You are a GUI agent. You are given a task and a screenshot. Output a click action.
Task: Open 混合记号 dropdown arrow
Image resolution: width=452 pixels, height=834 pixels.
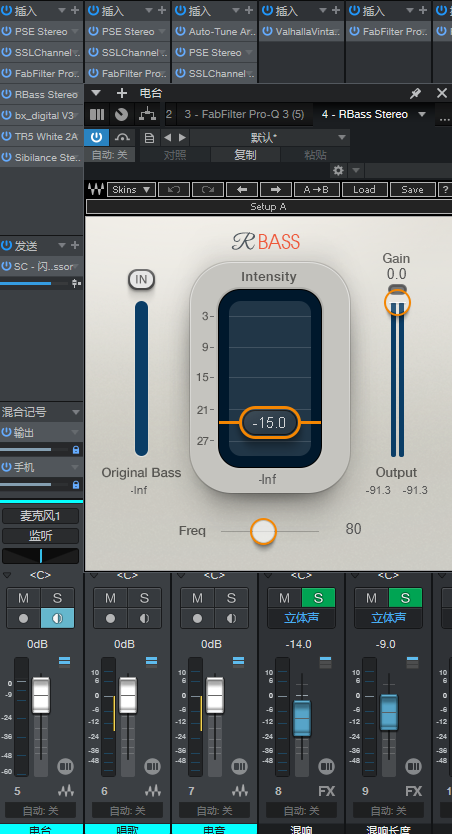[x=76, y=412]
